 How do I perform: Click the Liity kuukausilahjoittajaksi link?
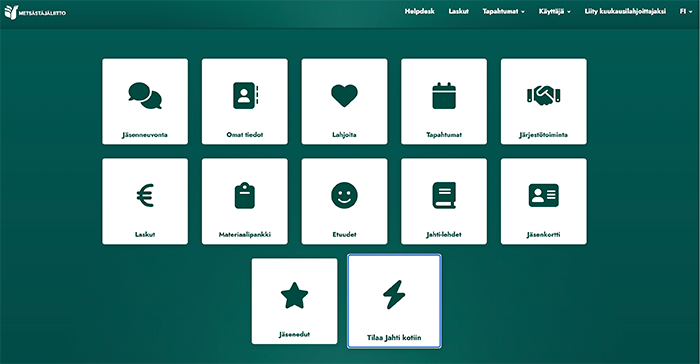tap(625, 11)
